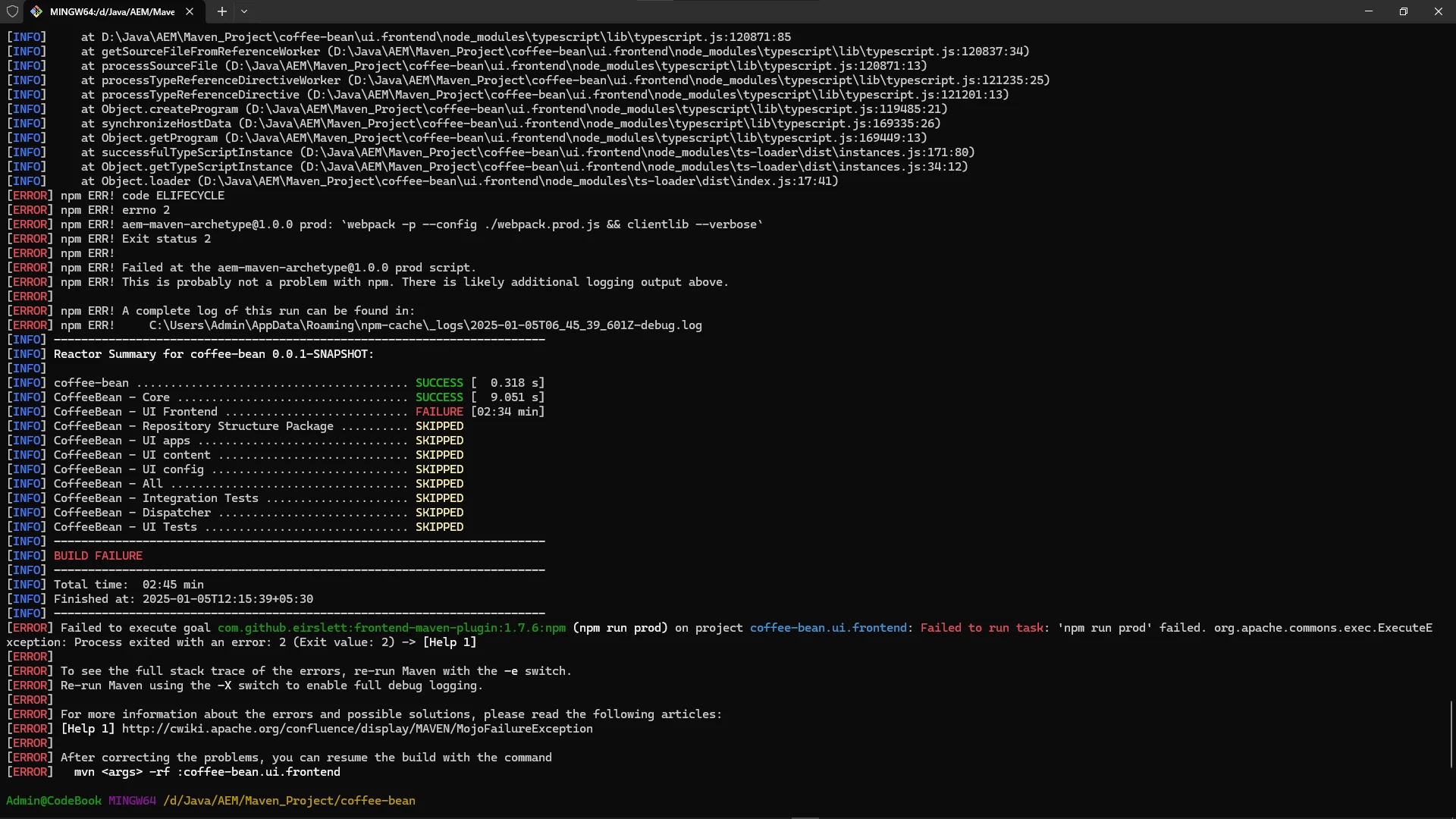
Task: Click the Admin@CodeBook prompt text
Action: click(53, 801)
